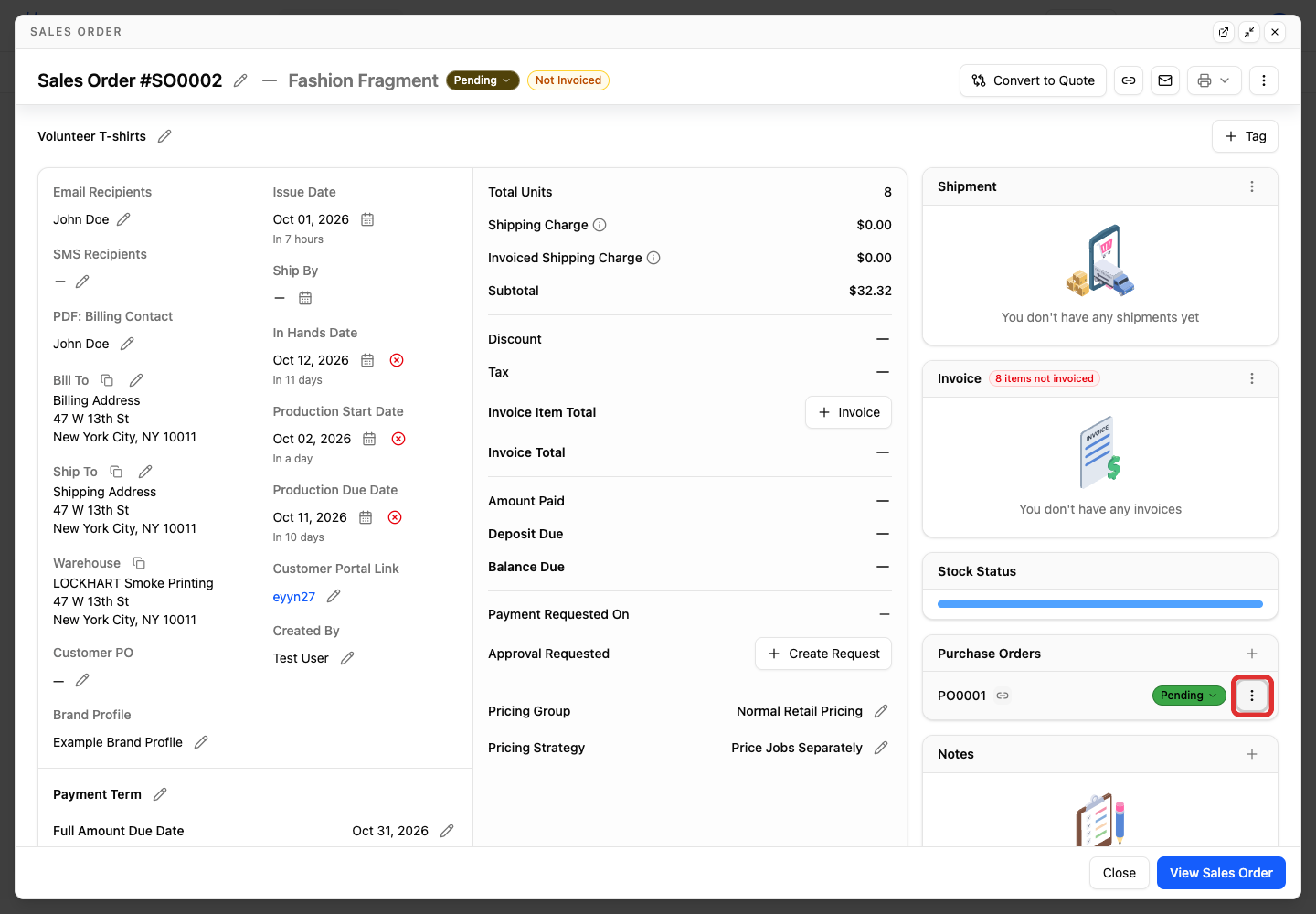The width and height of the screenshot is (1316, 914).
Task: Click View Sales Order button
Action: click(1221, 873)
